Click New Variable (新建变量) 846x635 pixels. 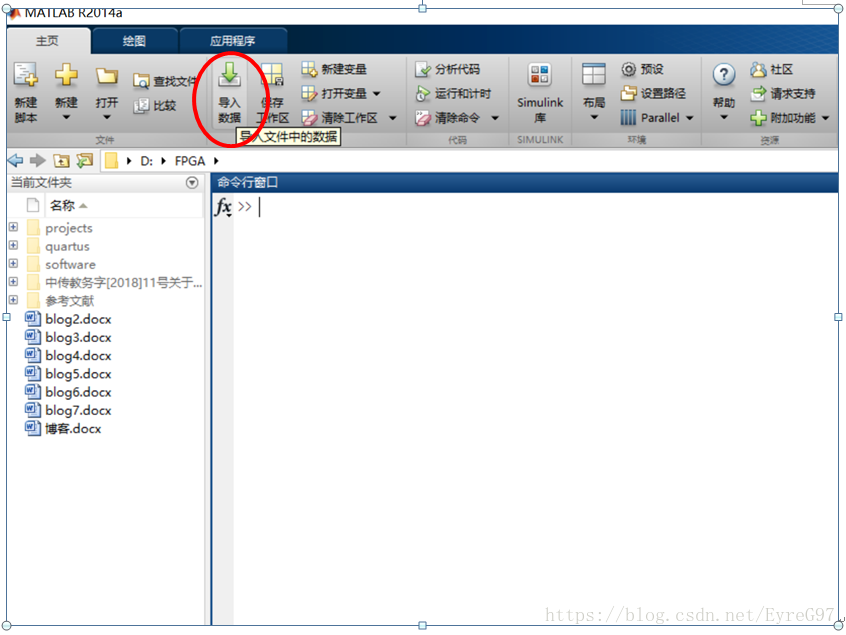[334, 69]
